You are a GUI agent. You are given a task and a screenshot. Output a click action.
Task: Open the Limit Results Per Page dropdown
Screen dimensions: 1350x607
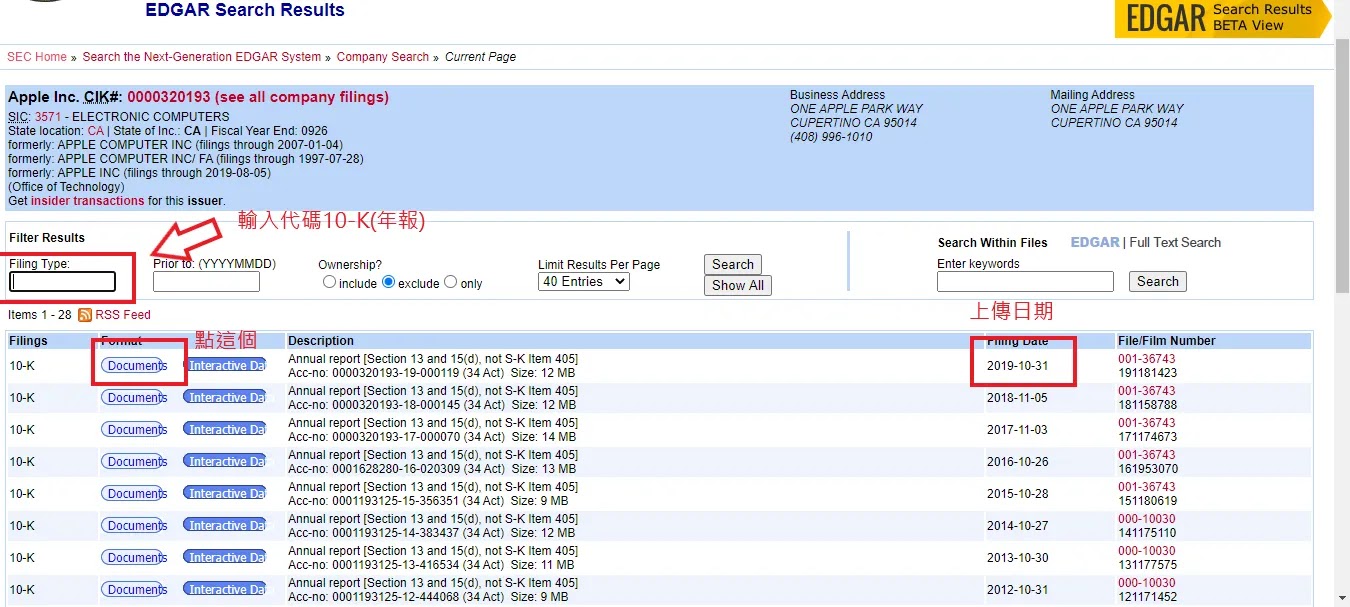(583, 282)
